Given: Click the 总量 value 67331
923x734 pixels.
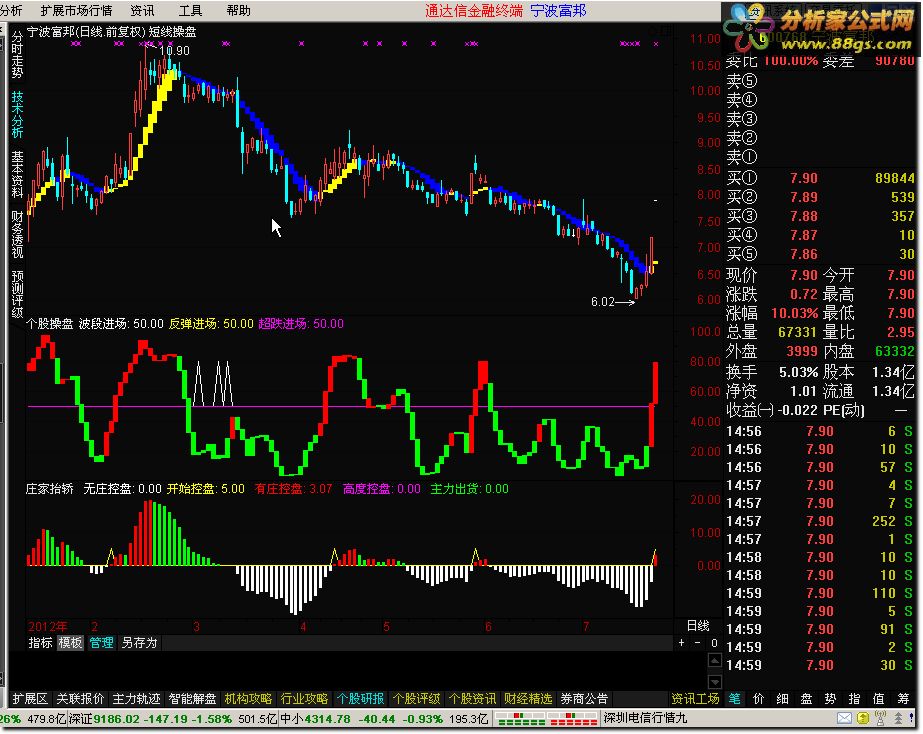Looking at the screenshot, I should pyautogui.click(x=797, y=332).
